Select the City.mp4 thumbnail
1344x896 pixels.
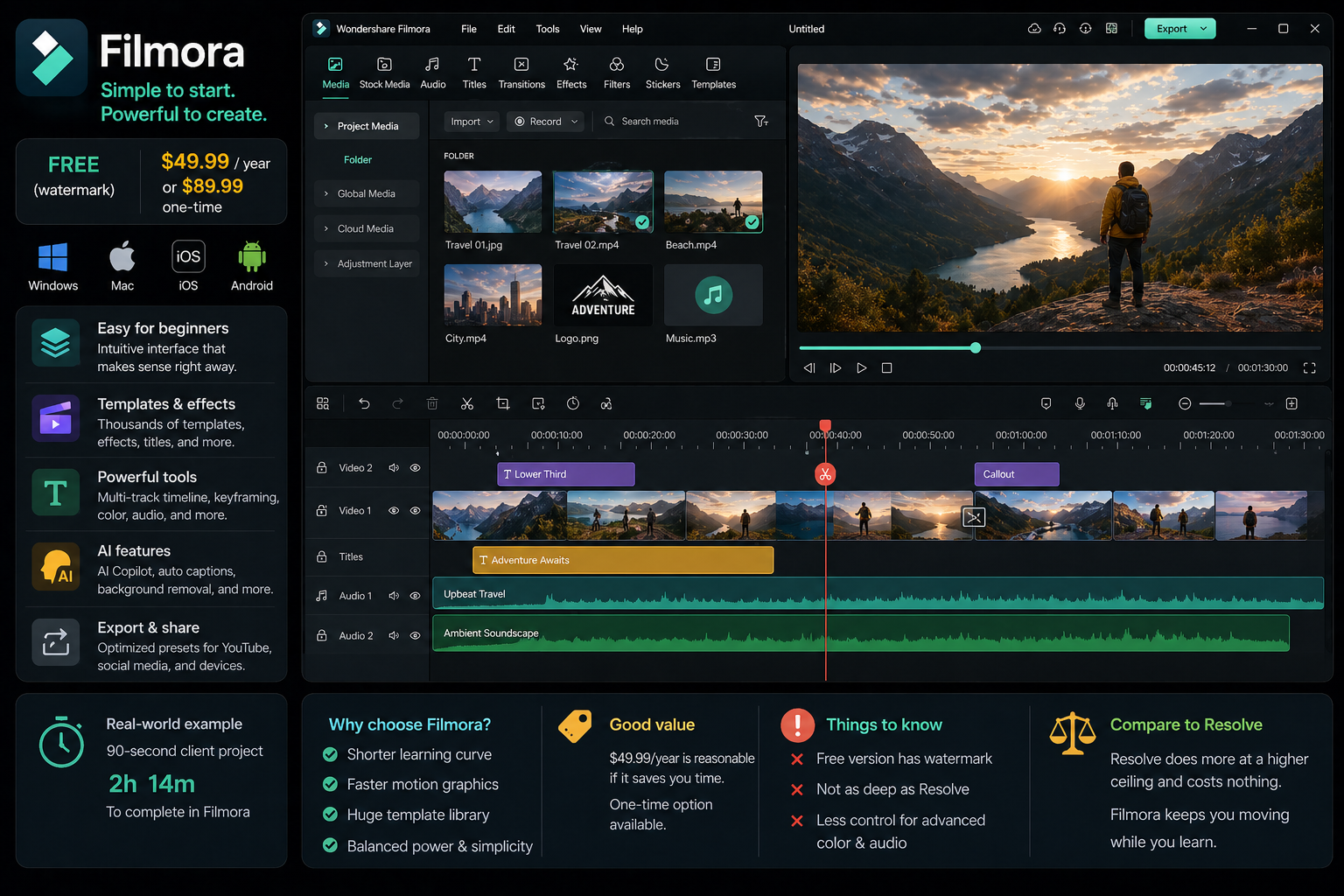click(x=493, y=295)
